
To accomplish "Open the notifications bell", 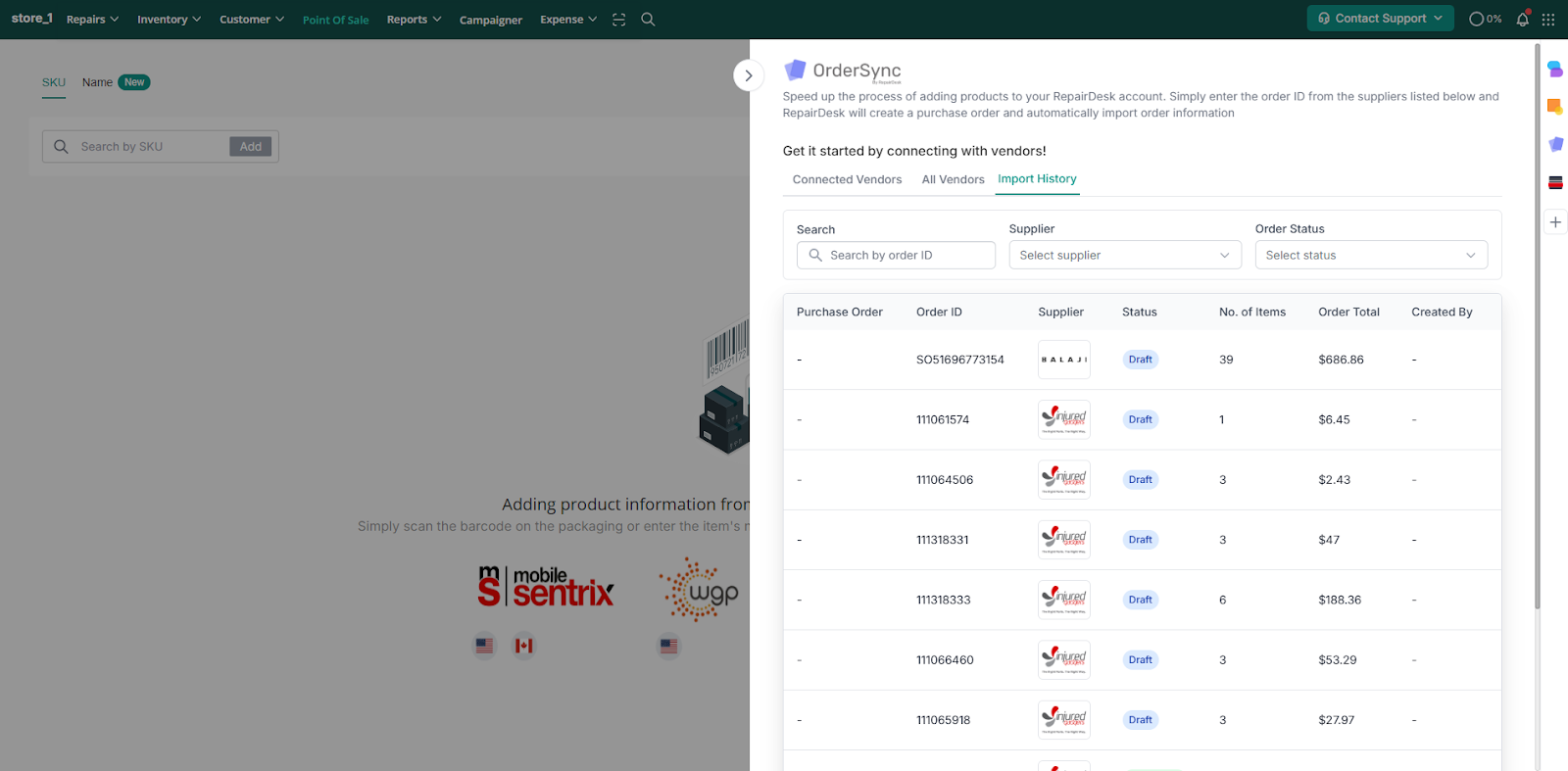I will [1522, 19].
